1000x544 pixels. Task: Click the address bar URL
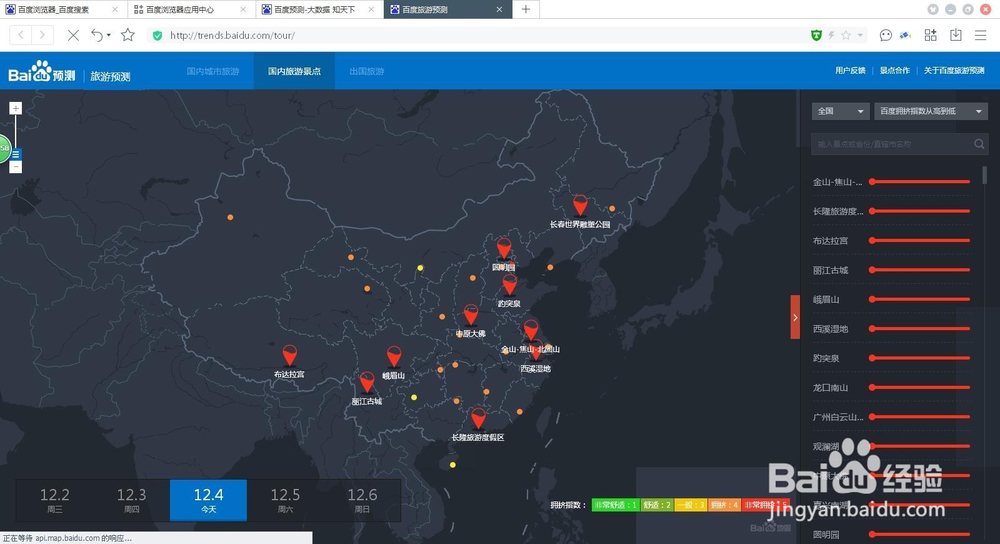(232, 36)
